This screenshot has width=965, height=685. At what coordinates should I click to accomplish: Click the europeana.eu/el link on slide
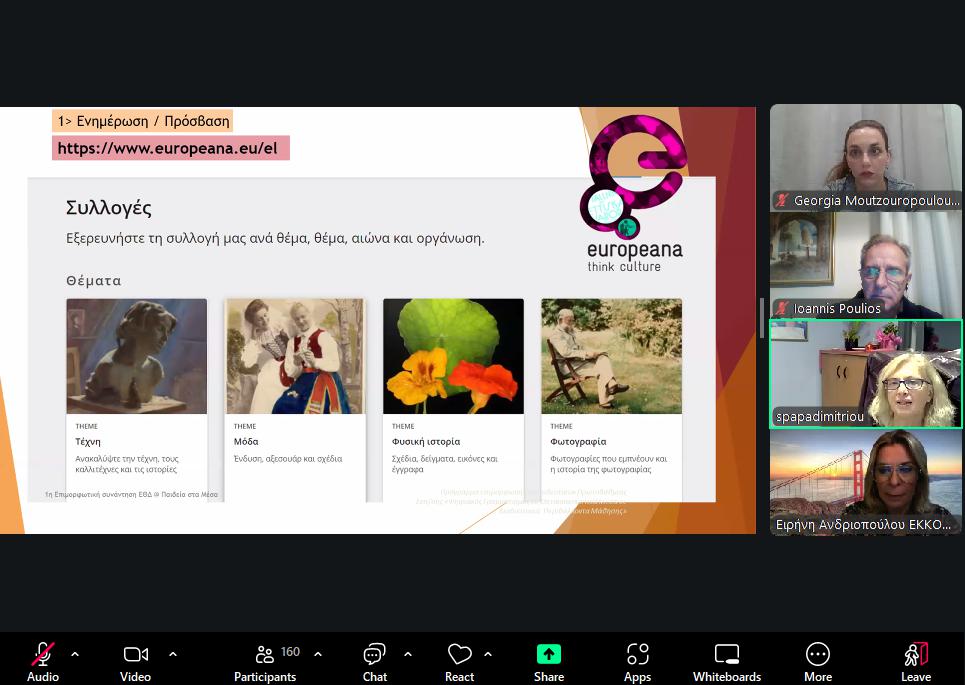click(168, 148)
